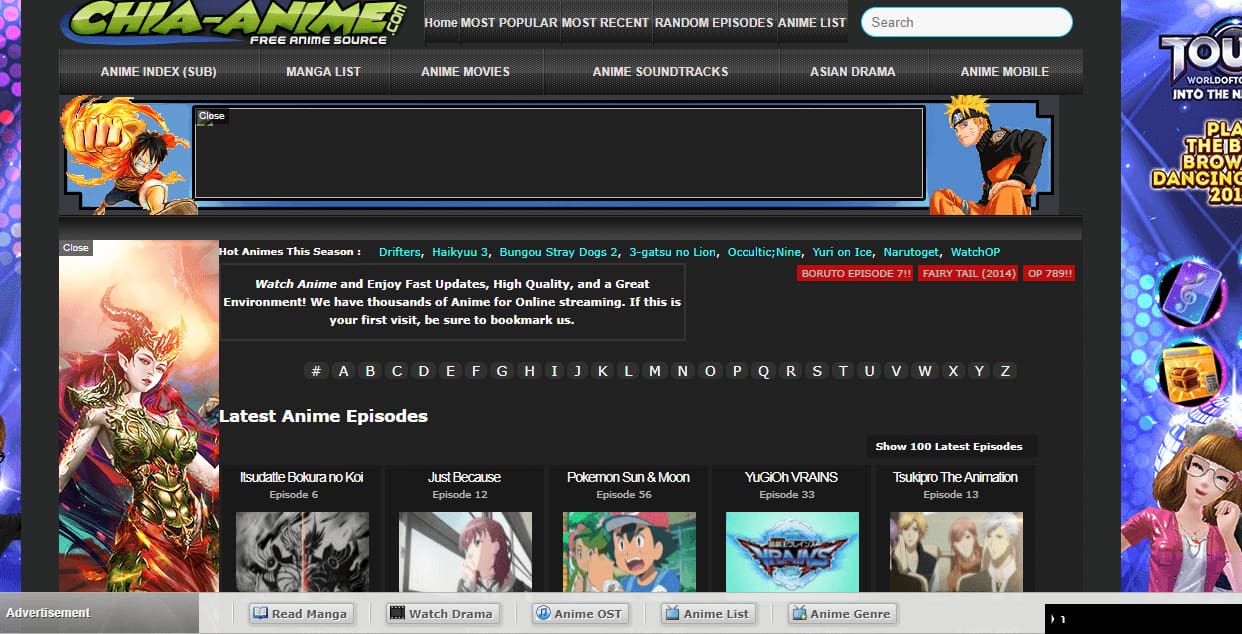The image size is (1242, 634).
Task: Filter anime index by letter S
Action: pos(817,371)
